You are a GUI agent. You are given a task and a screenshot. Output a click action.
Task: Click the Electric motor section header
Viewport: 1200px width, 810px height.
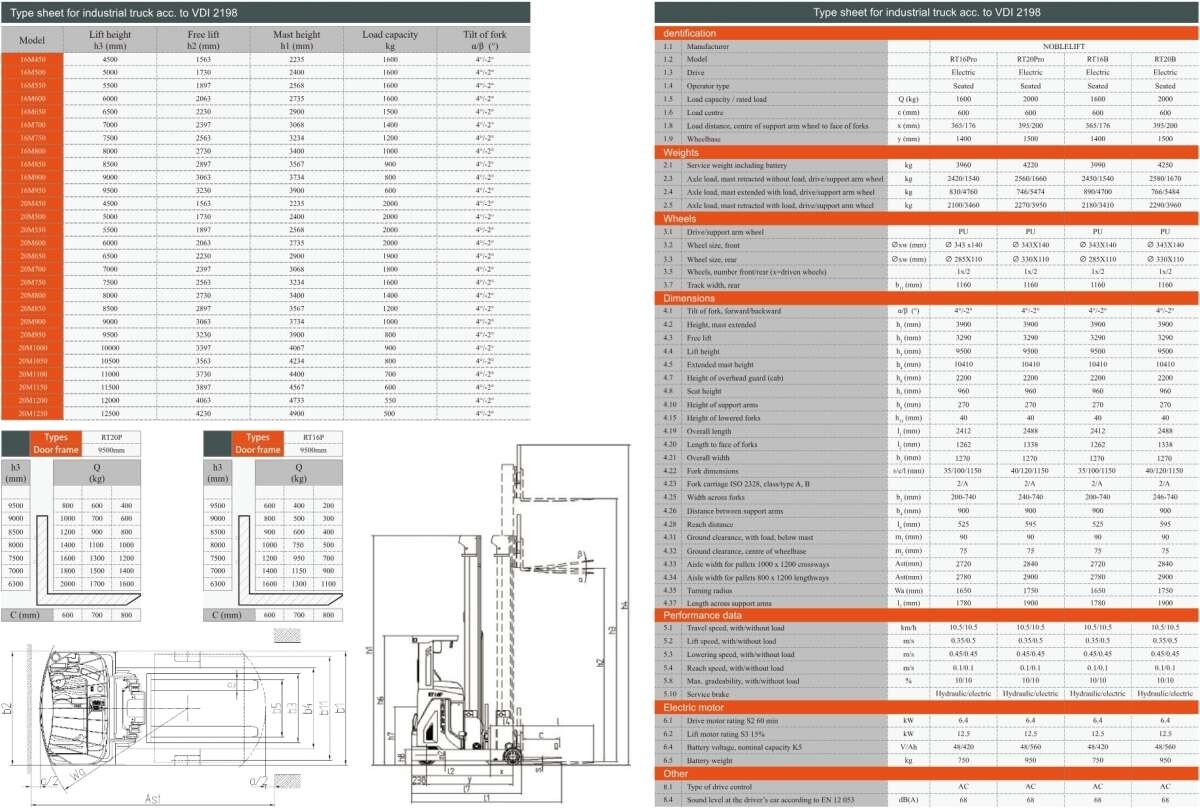[x=697, y=706]
